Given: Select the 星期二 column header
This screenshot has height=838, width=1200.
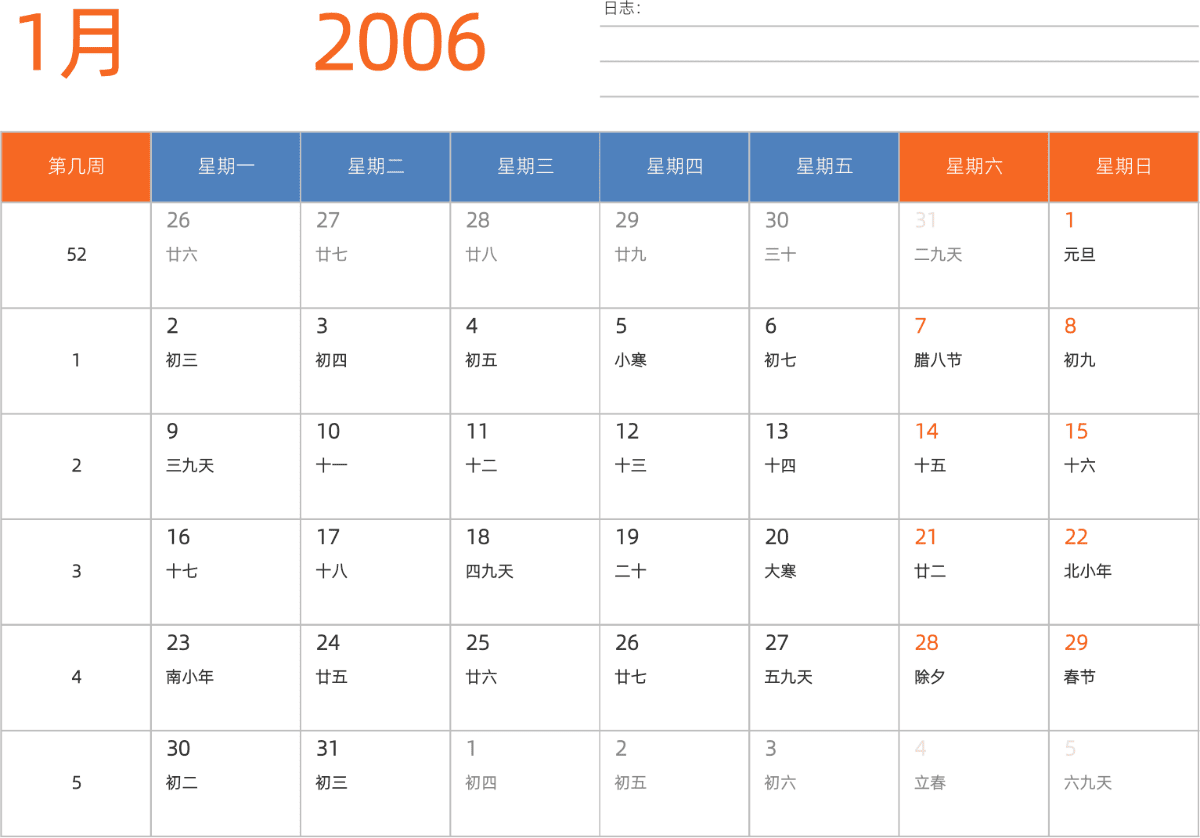Looking at the screenshot, I should point(375,167).
